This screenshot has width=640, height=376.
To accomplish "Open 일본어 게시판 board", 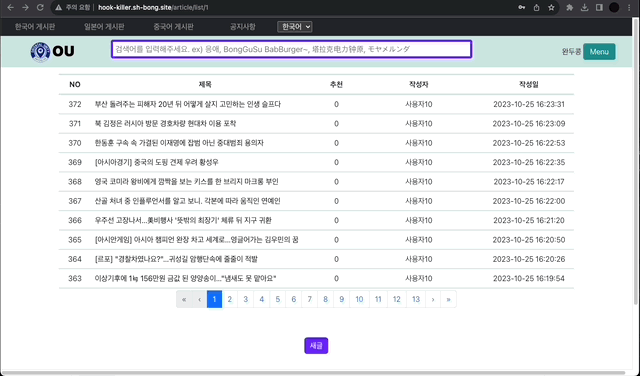I will pos(104,27).
